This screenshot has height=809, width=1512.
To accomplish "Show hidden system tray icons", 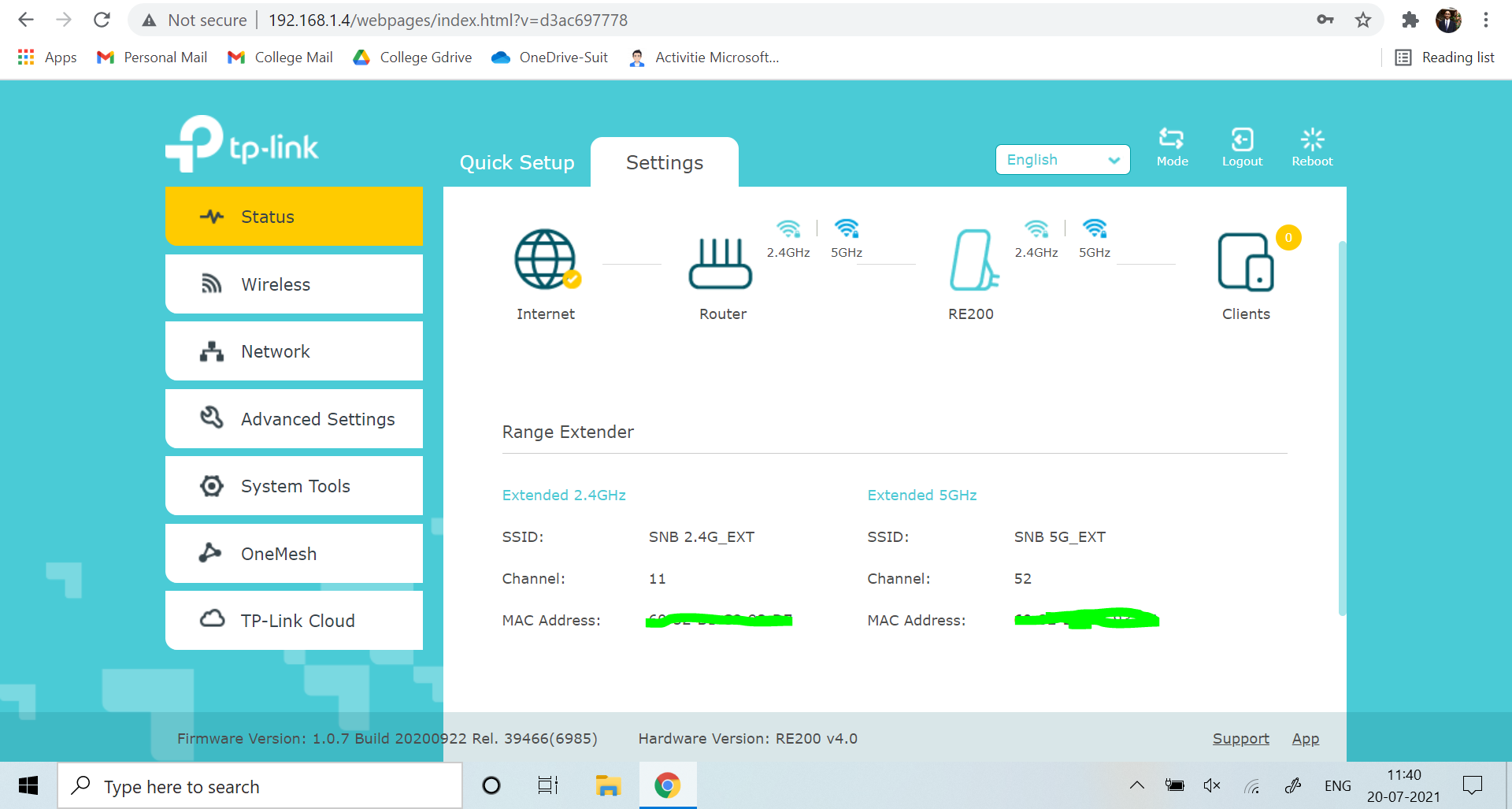I will coord(1136,785).
